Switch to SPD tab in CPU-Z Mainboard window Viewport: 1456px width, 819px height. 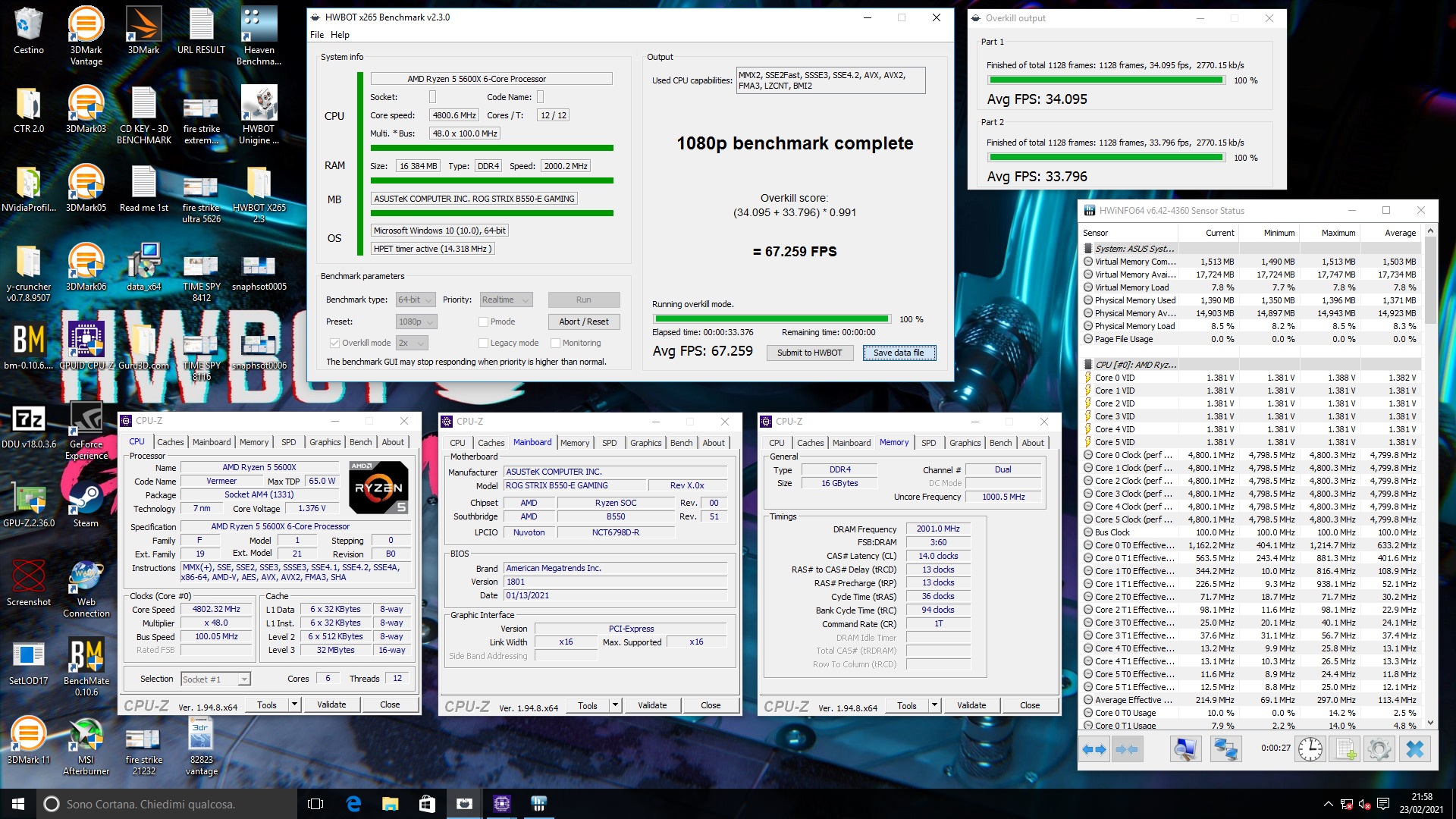tap(609, 443)
